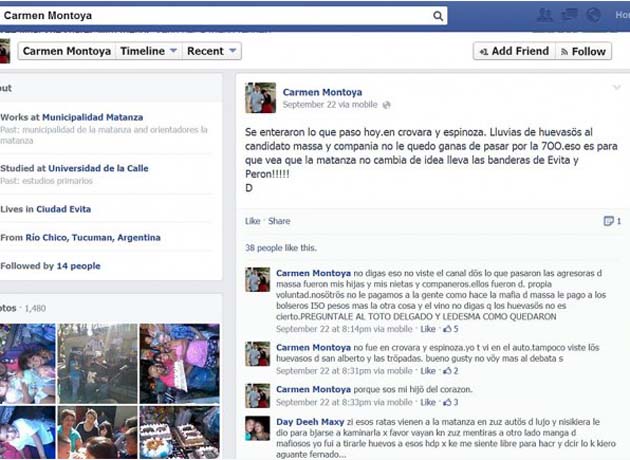Screen dimensions: 630x460
Task: Click the Follow button
Action: [582, 51]
